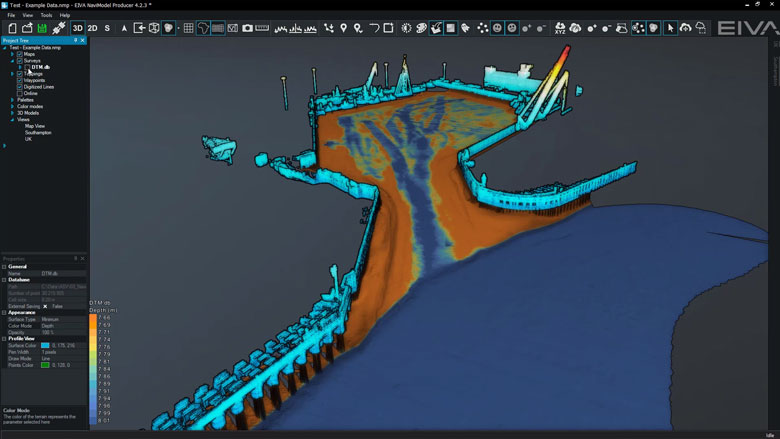The width and height of the screenshot is (780, 439).
Task: Toggle the grid display icon
Action: pos(188,28)
